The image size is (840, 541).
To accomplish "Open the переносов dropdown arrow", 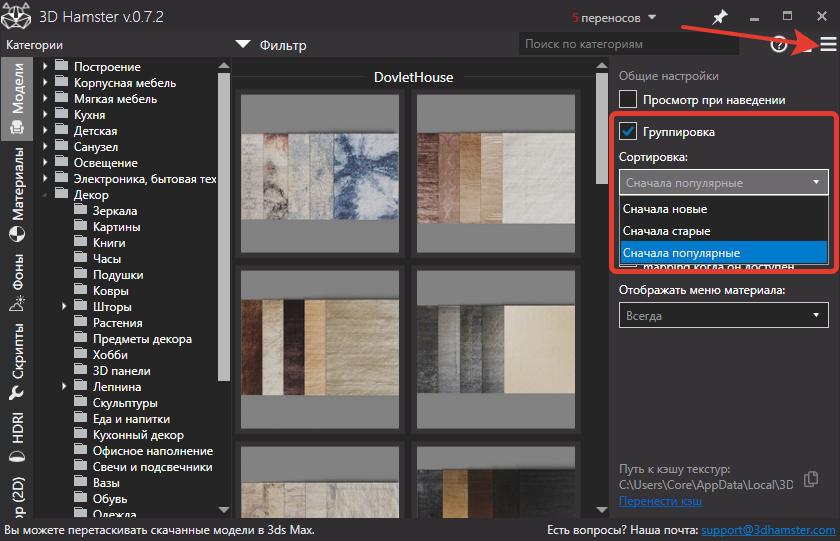I will 652,17.
